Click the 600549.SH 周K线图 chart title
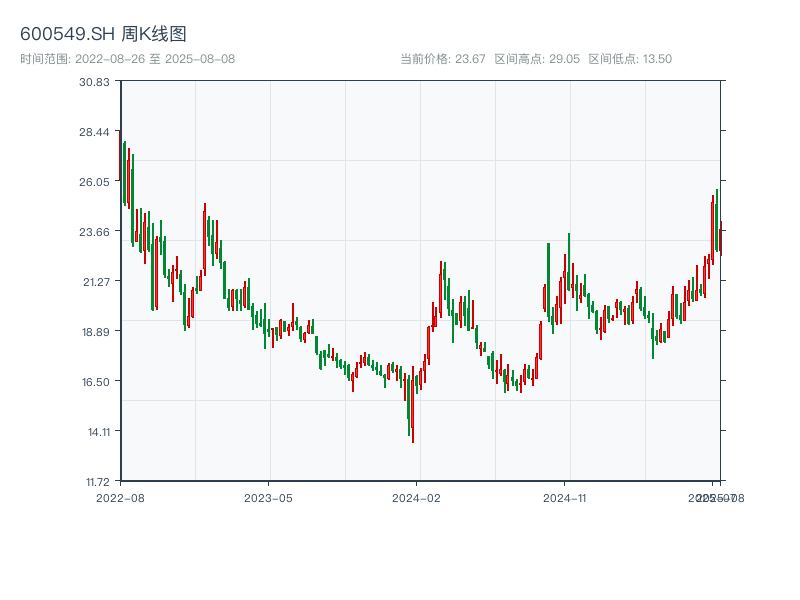 coord(103,35)
